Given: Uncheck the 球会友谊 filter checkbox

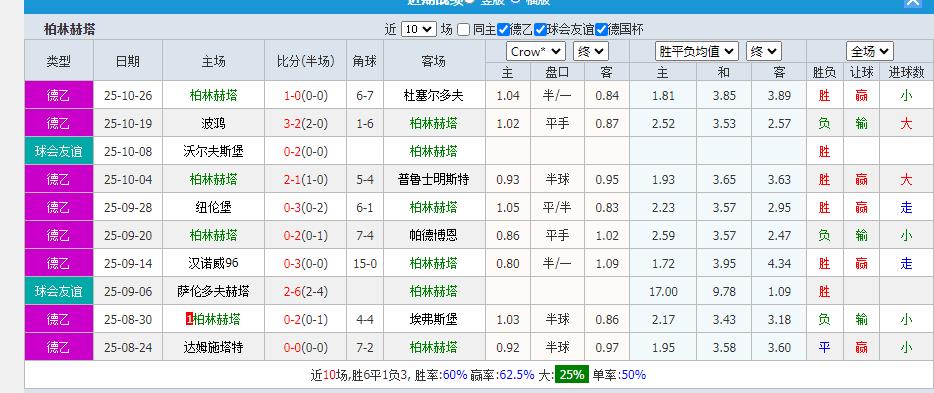Looking at the screenshot, I should 540,29.
